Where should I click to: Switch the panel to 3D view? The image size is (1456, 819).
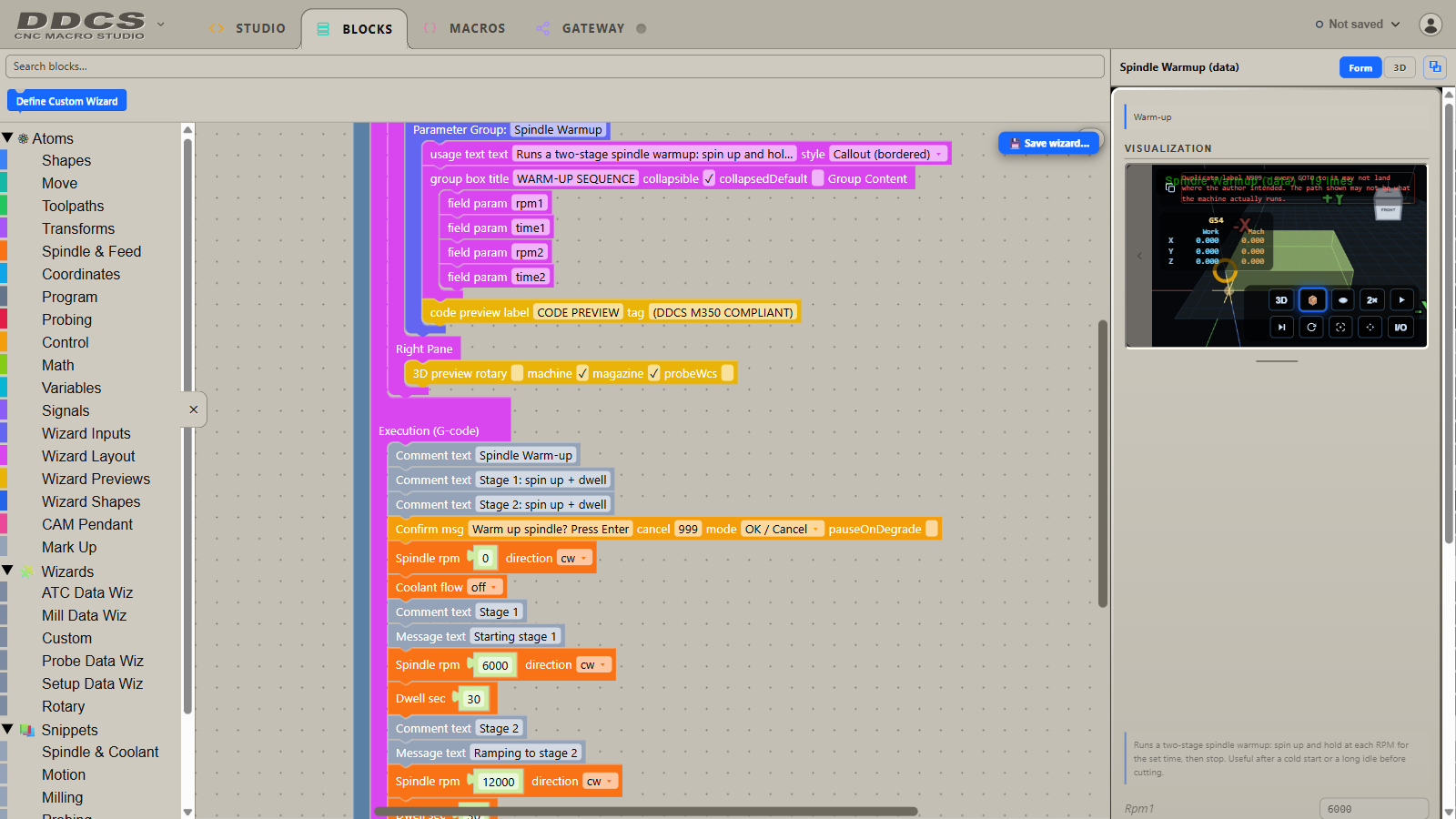tap(1400, 67)
